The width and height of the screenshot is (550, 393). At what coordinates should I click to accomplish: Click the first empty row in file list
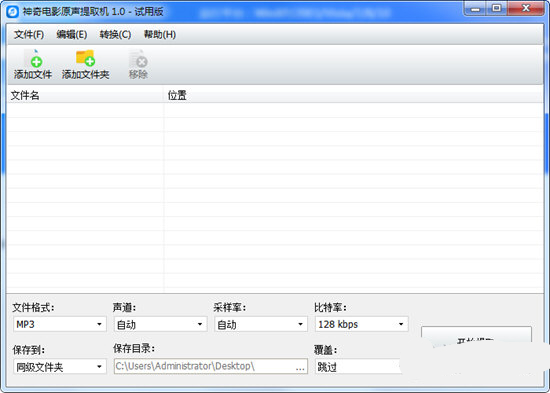pos(275,110)
